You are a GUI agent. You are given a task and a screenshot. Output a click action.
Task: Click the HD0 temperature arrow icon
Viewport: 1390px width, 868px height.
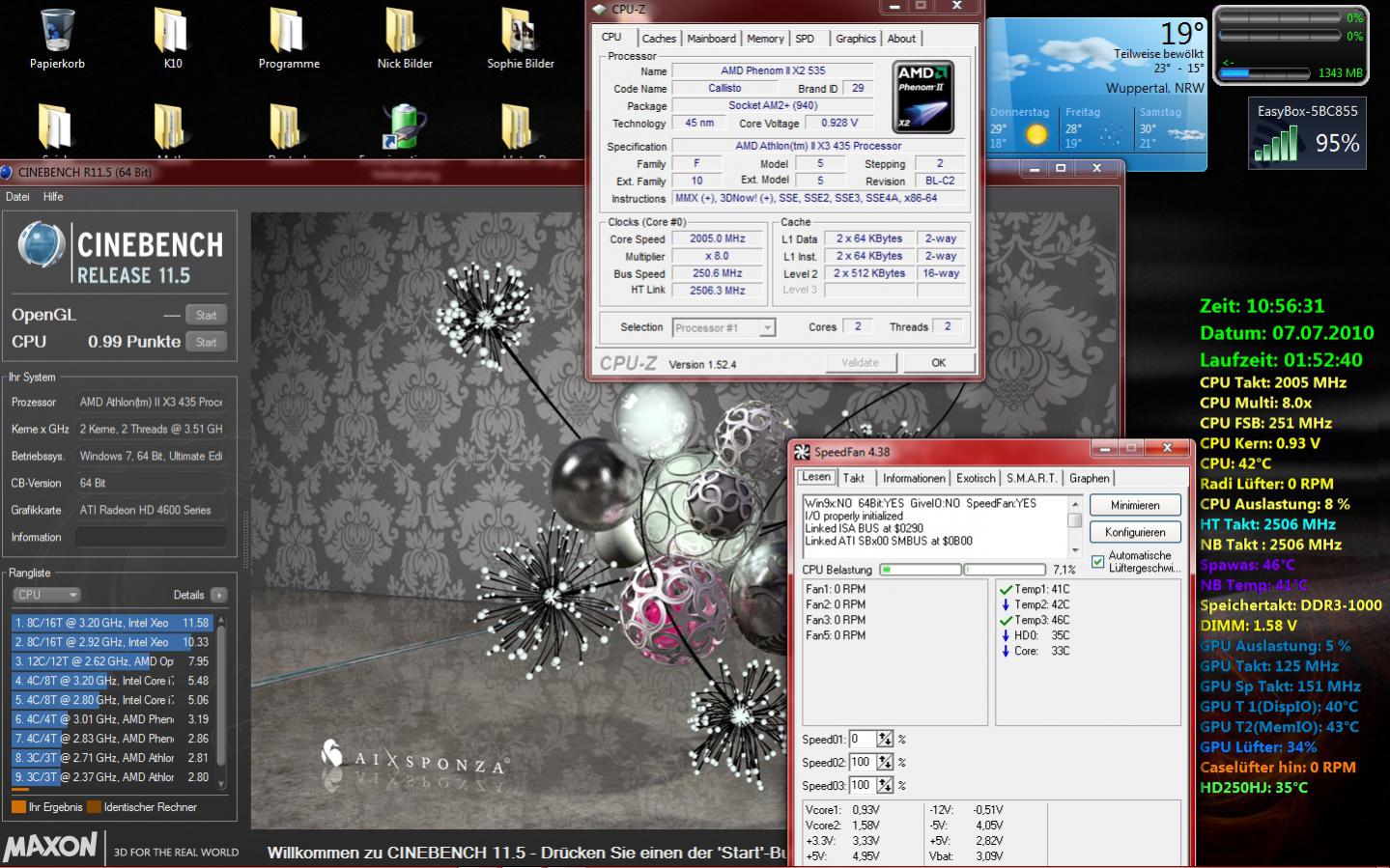point(1006,635)
